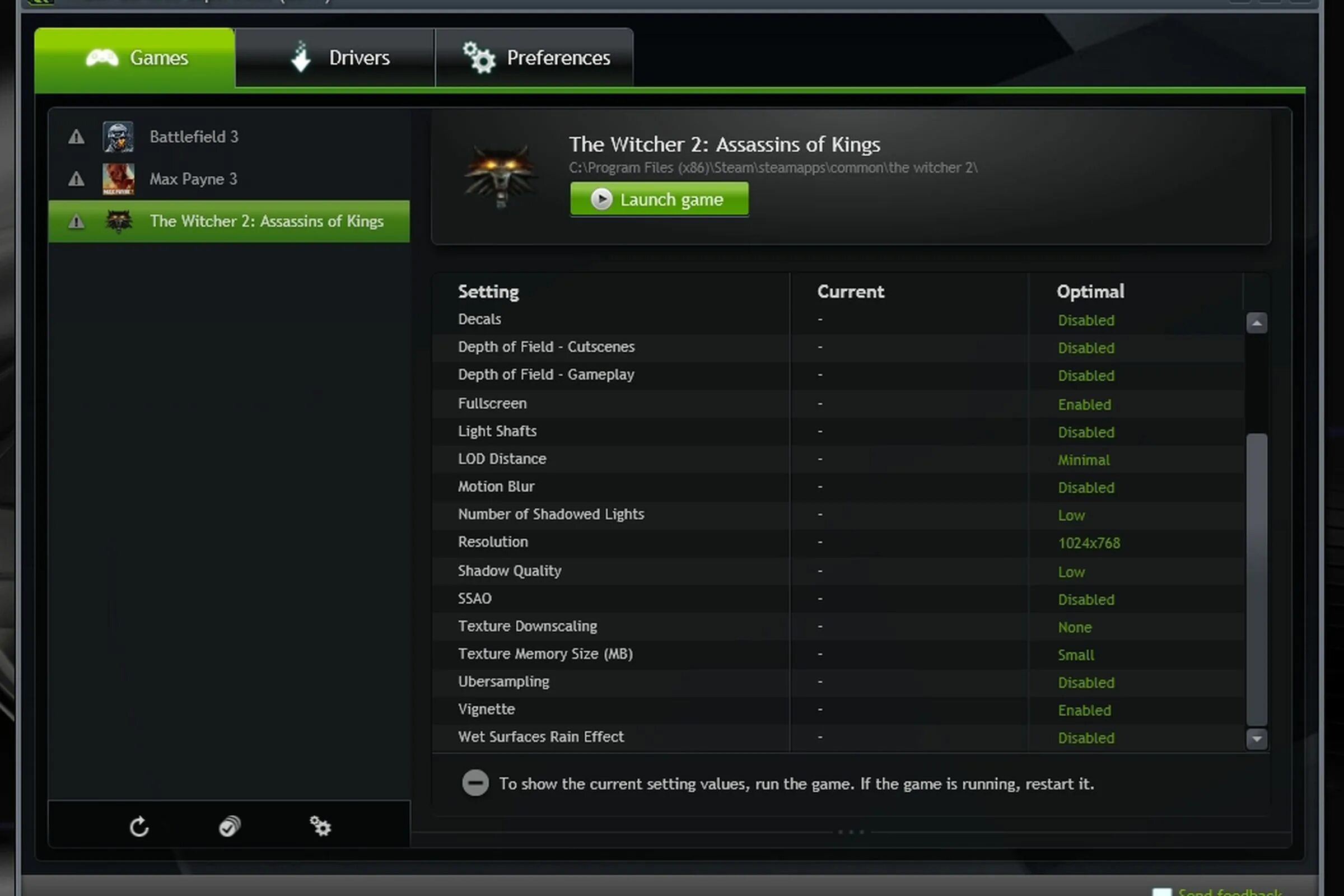
Task: Click the three-dot panel expander handle
Action: [x=851, y=832]
